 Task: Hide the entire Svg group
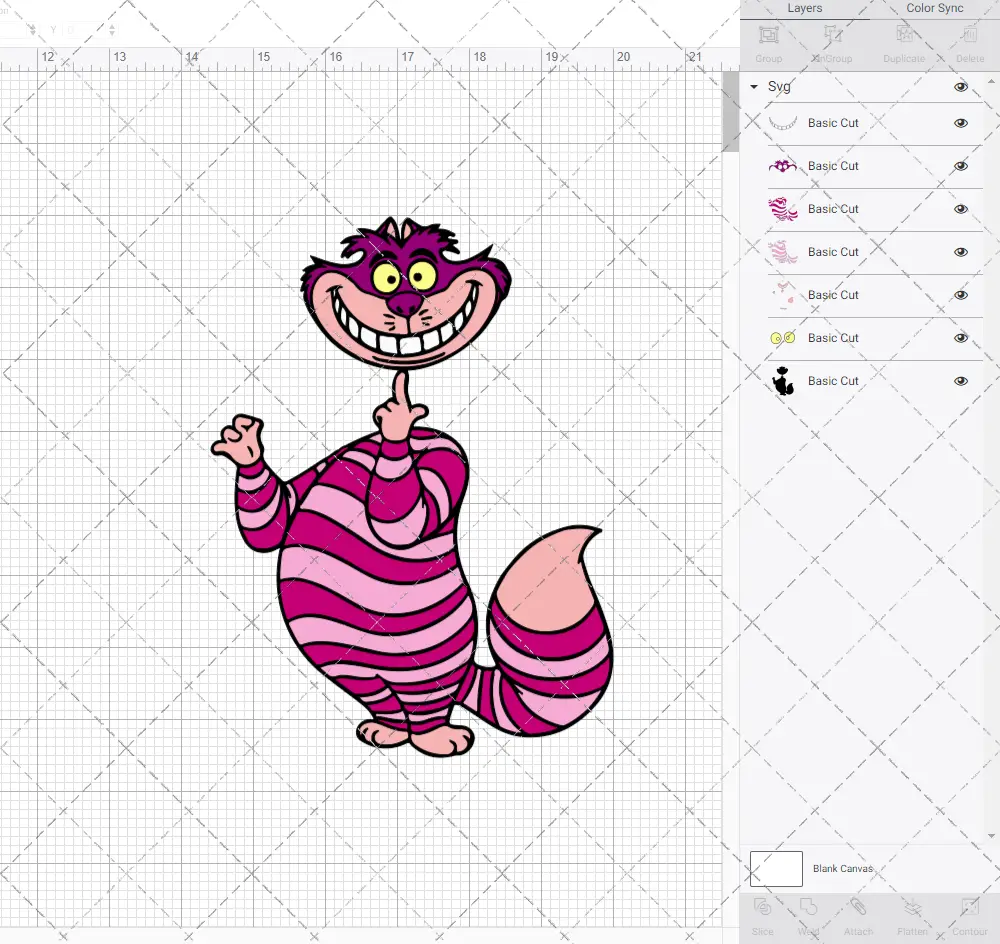[960, 87]
